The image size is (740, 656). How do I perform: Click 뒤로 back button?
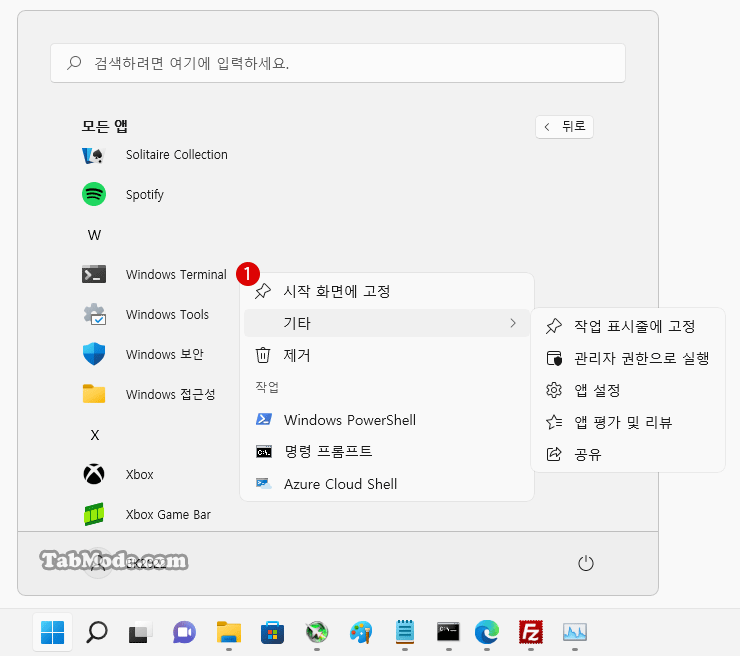[564, 127]
